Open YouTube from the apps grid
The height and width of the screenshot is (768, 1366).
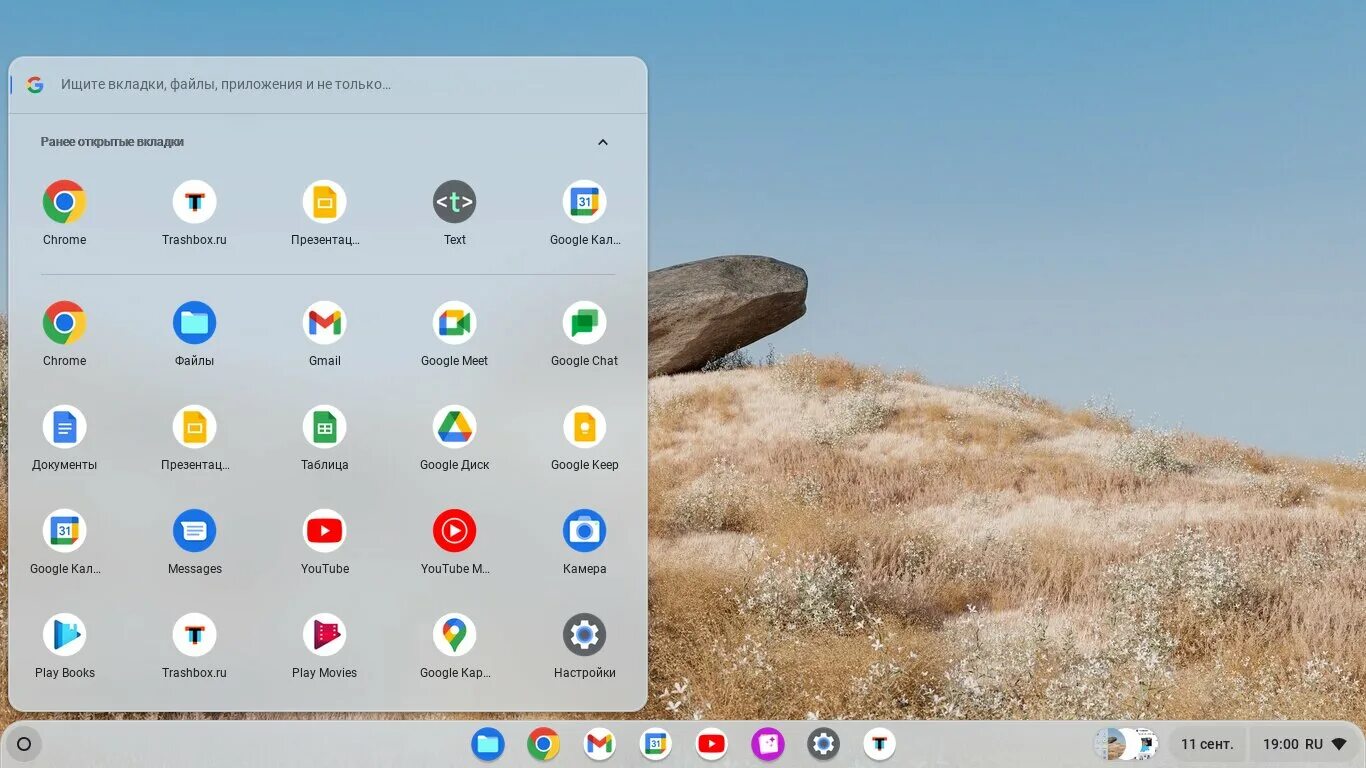(x=325, y=541)
